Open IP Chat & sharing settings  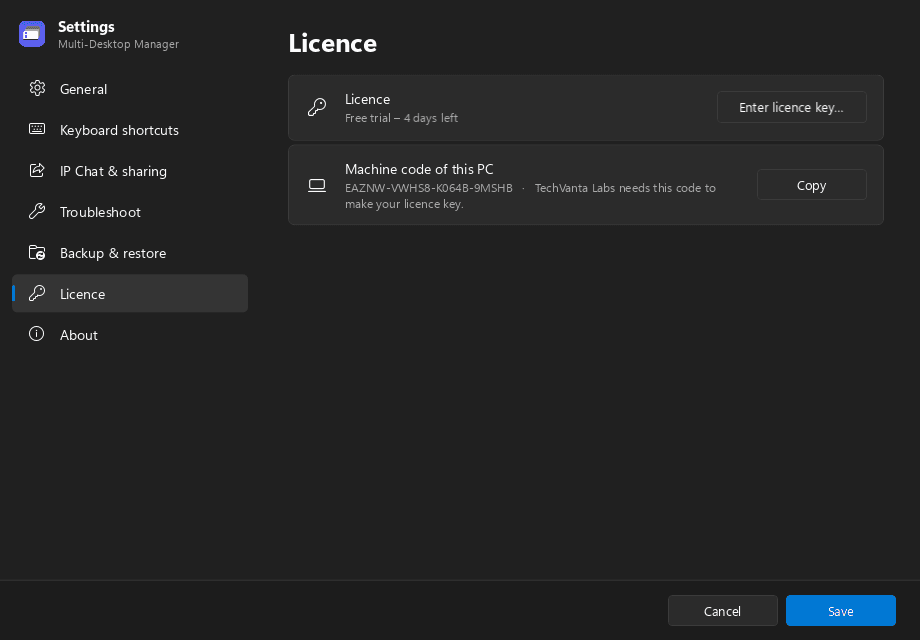pos(130,171)
